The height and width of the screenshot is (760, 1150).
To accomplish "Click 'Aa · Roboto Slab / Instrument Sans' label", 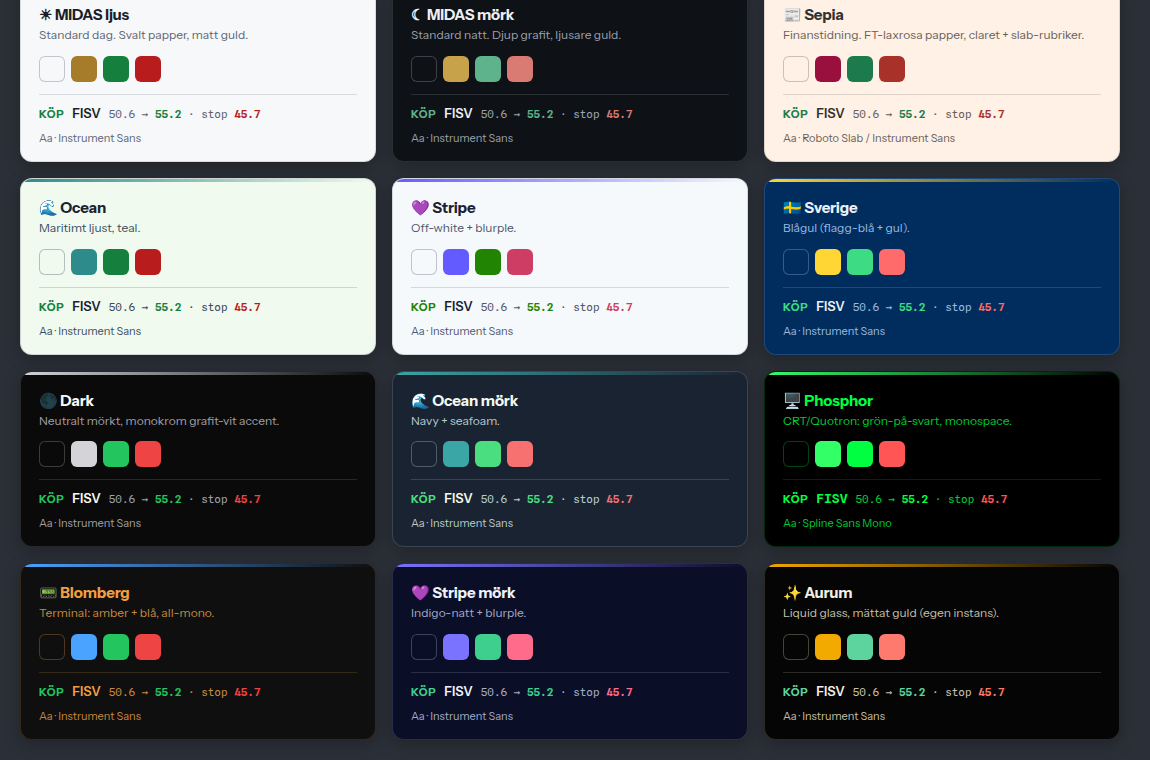I will click(869, 138).
